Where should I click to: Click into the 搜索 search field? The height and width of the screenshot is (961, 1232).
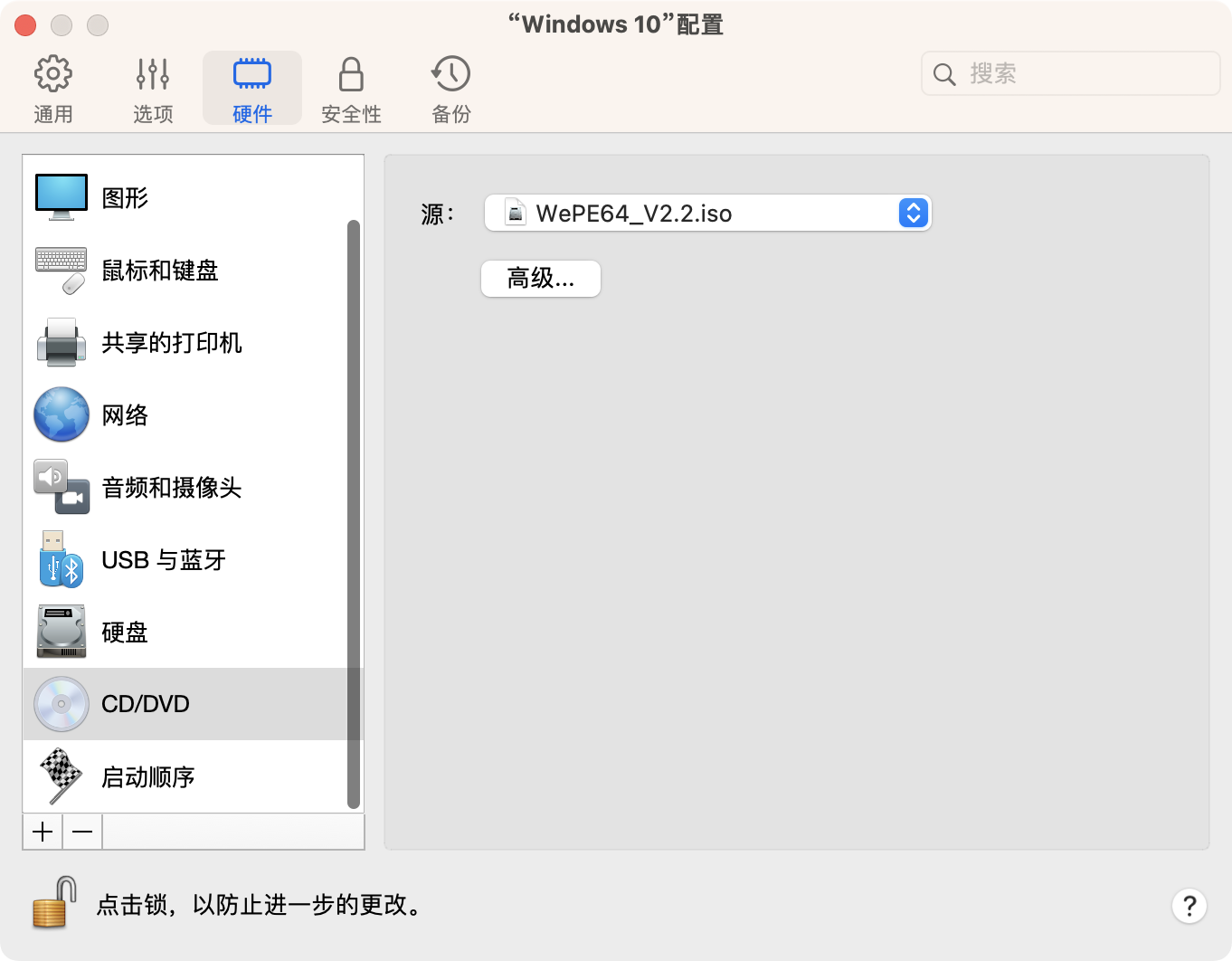click(x=1071, y=73)
